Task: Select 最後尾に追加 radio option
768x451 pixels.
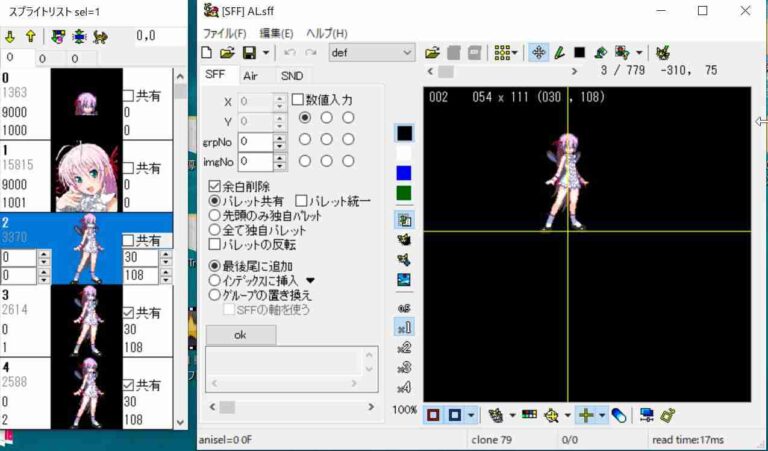Action: (214, 266)
